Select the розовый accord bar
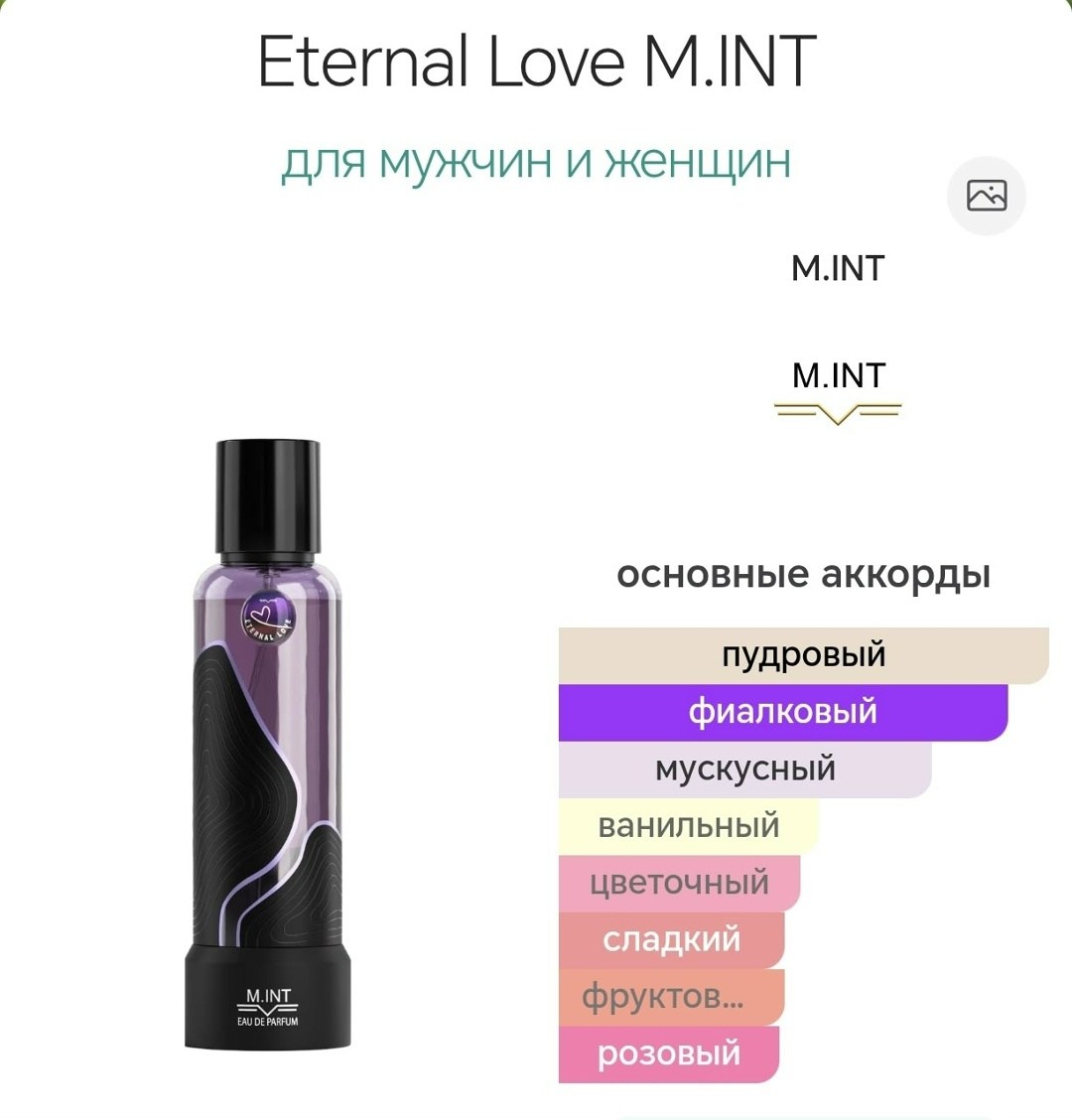1072x1120 pixels. [668, 1054]
